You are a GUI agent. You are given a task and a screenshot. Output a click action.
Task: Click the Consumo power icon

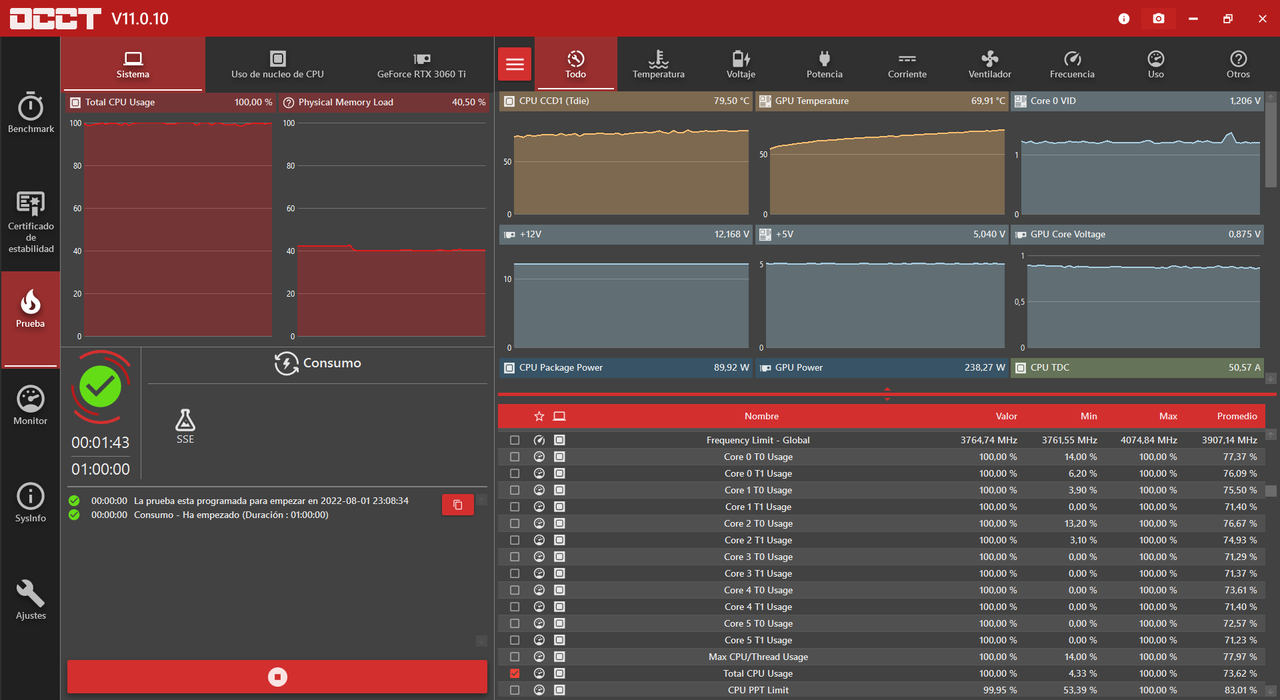pyautogui.click(x=286, y=363)
